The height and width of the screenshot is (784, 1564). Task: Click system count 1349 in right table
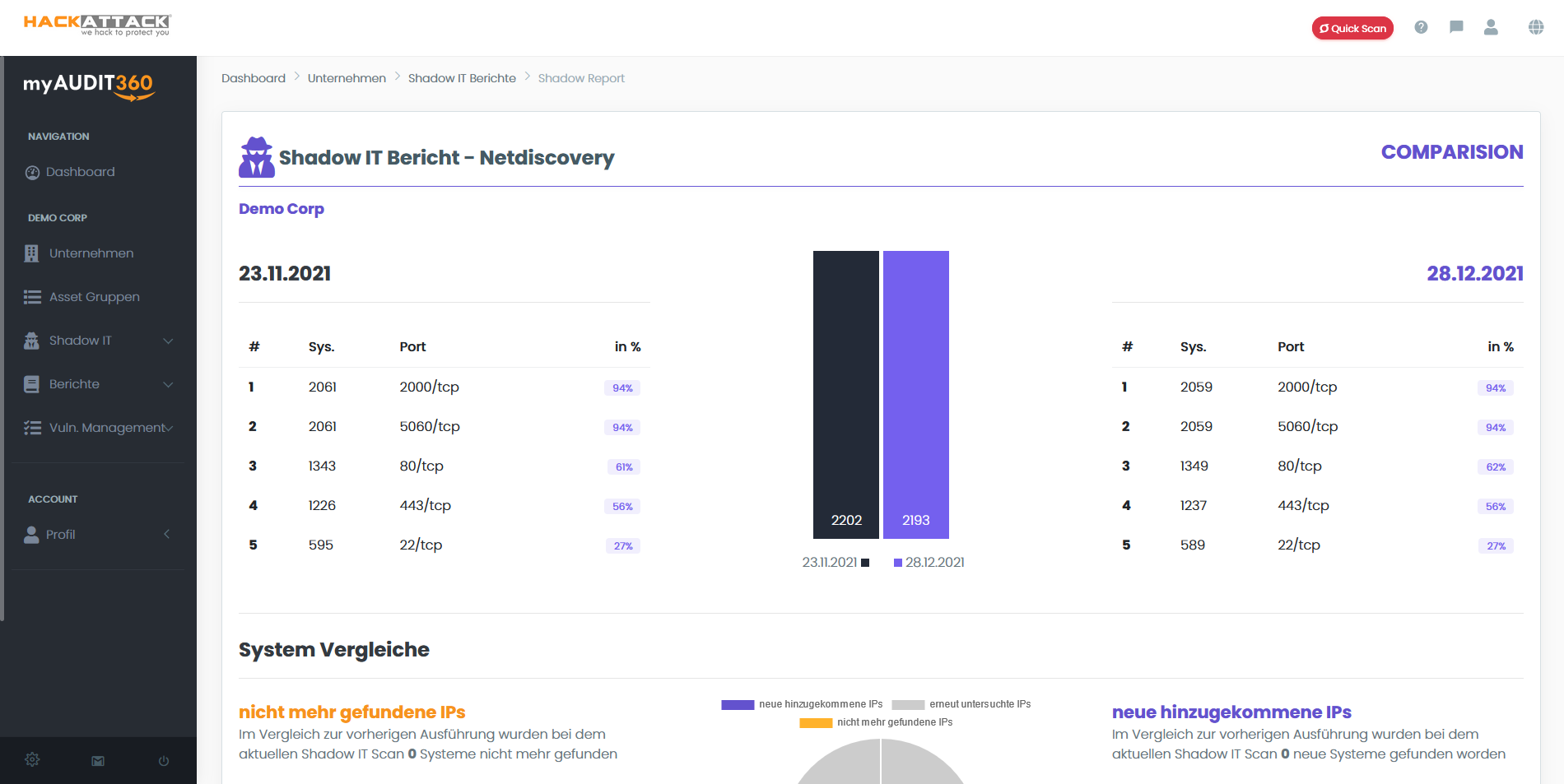pos(1194,466)
